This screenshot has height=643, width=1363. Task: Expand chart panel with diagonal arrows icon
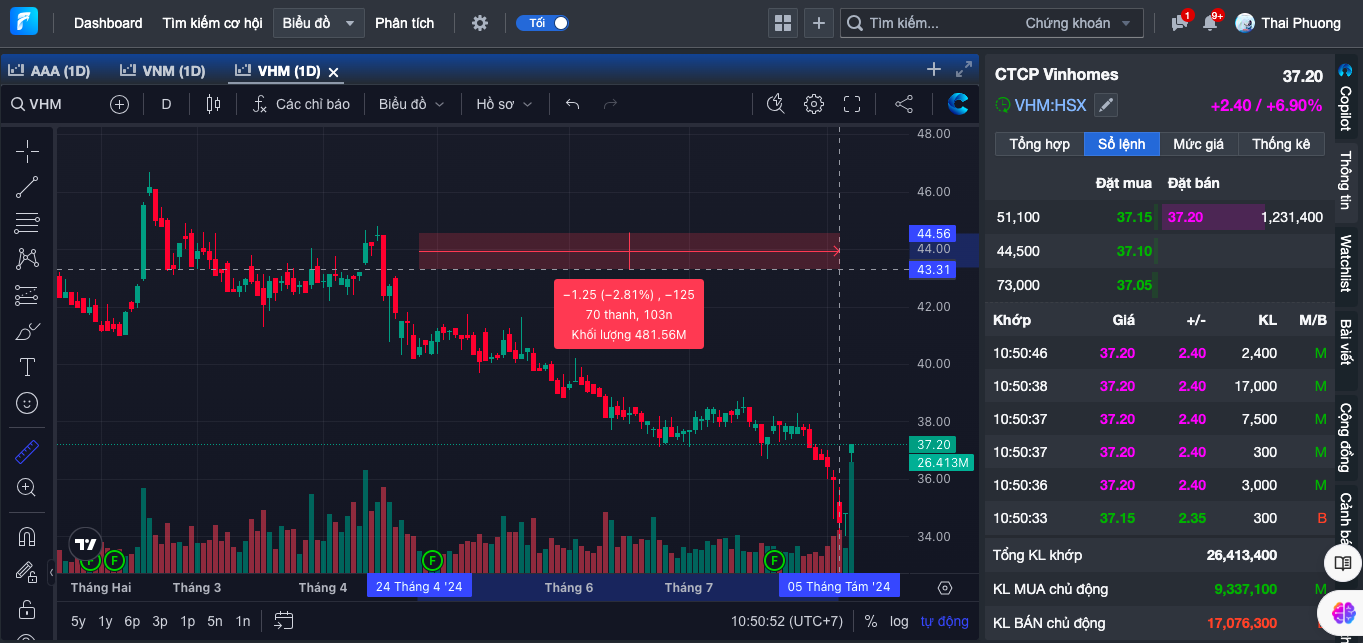click(x=964, y=69)
